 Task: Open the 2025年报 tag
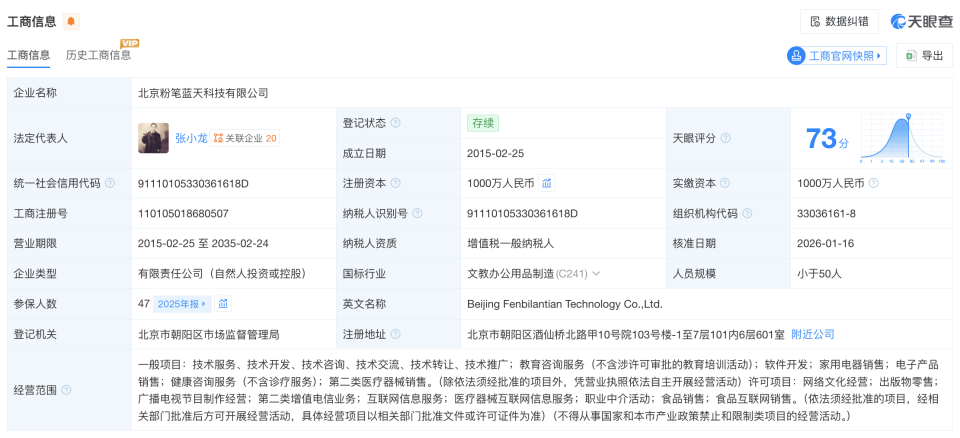tap(182, 303)
